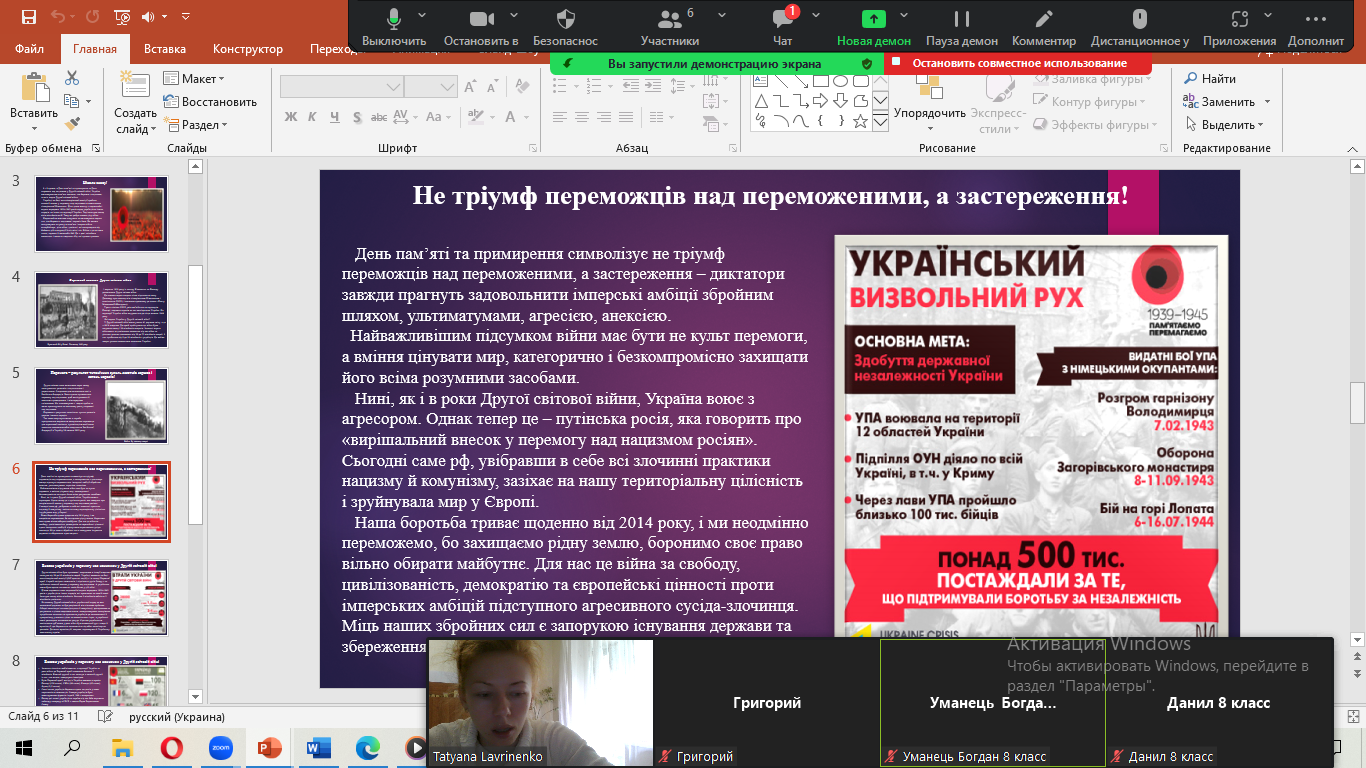Start Новая демонстрация screen share in Zoom

click(874, 26)
